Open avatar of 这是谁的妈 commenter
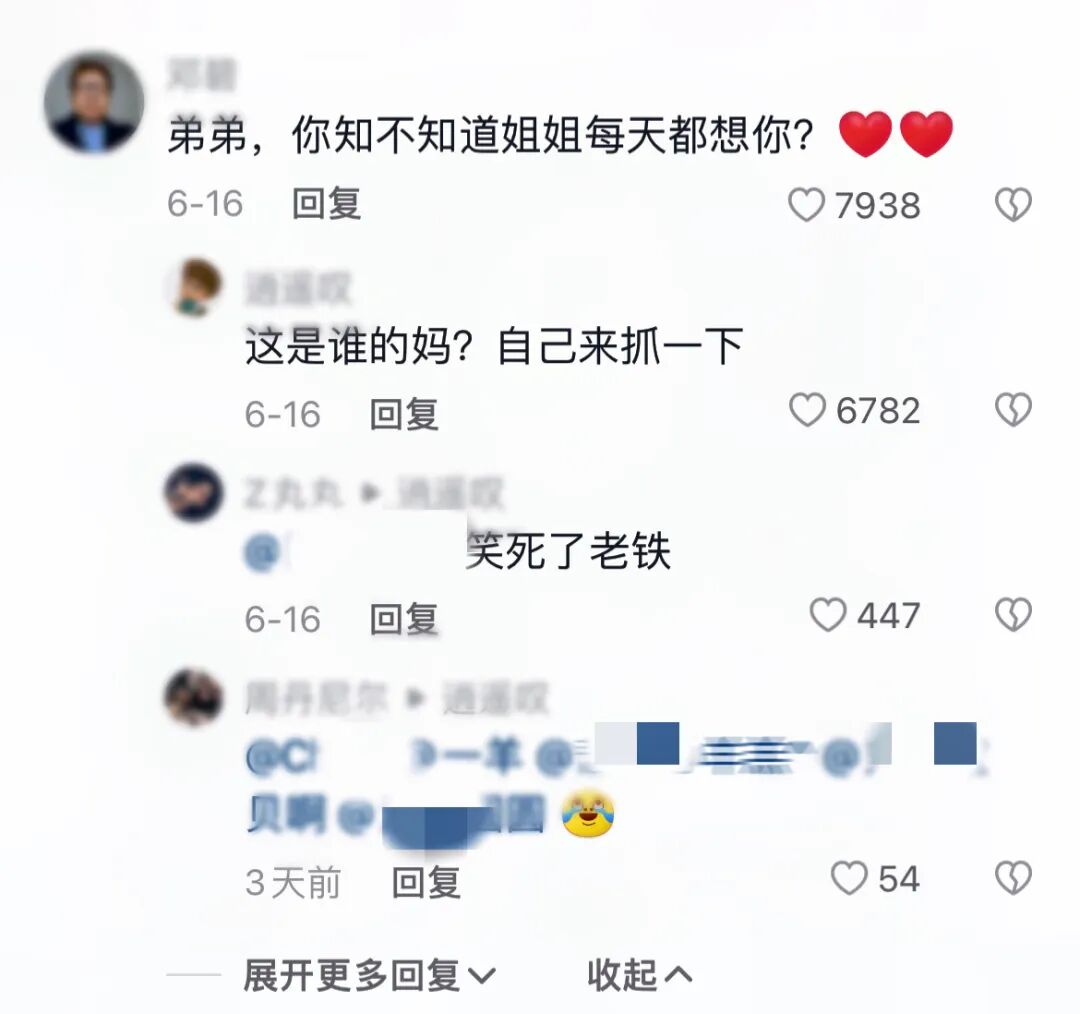 (x=194, y=287)
